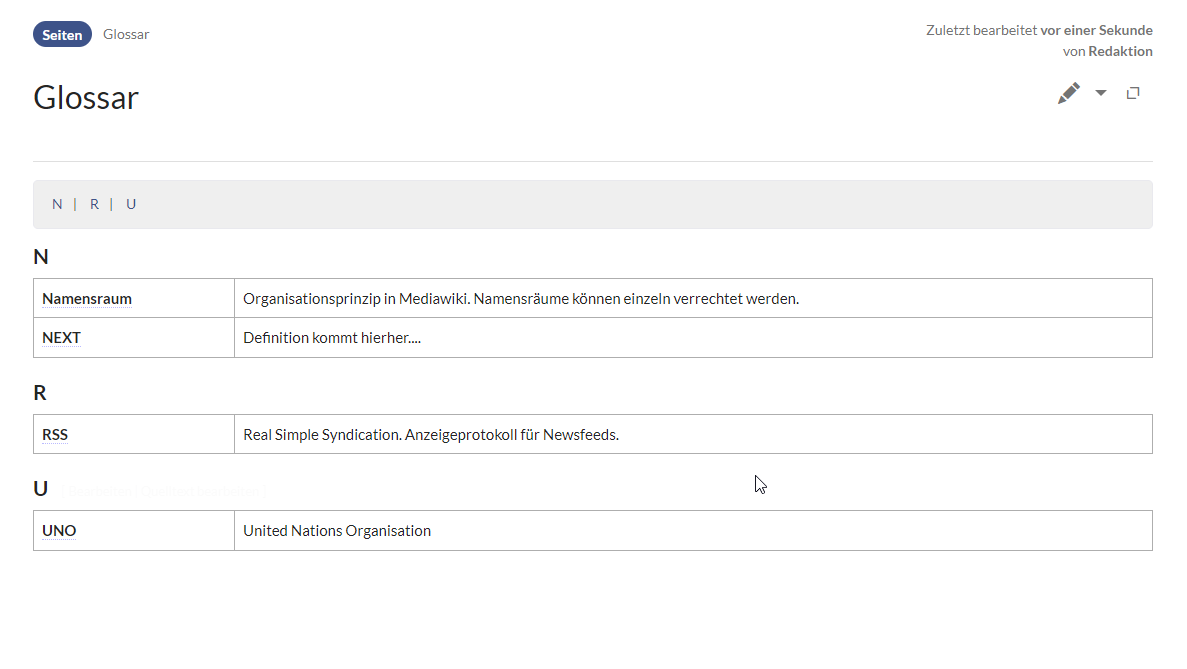Viewport: 1187px width, 669px height.
Task: Click the 'vor einer Sekunde' timestamp
Action: click(x=1096, y=30)
